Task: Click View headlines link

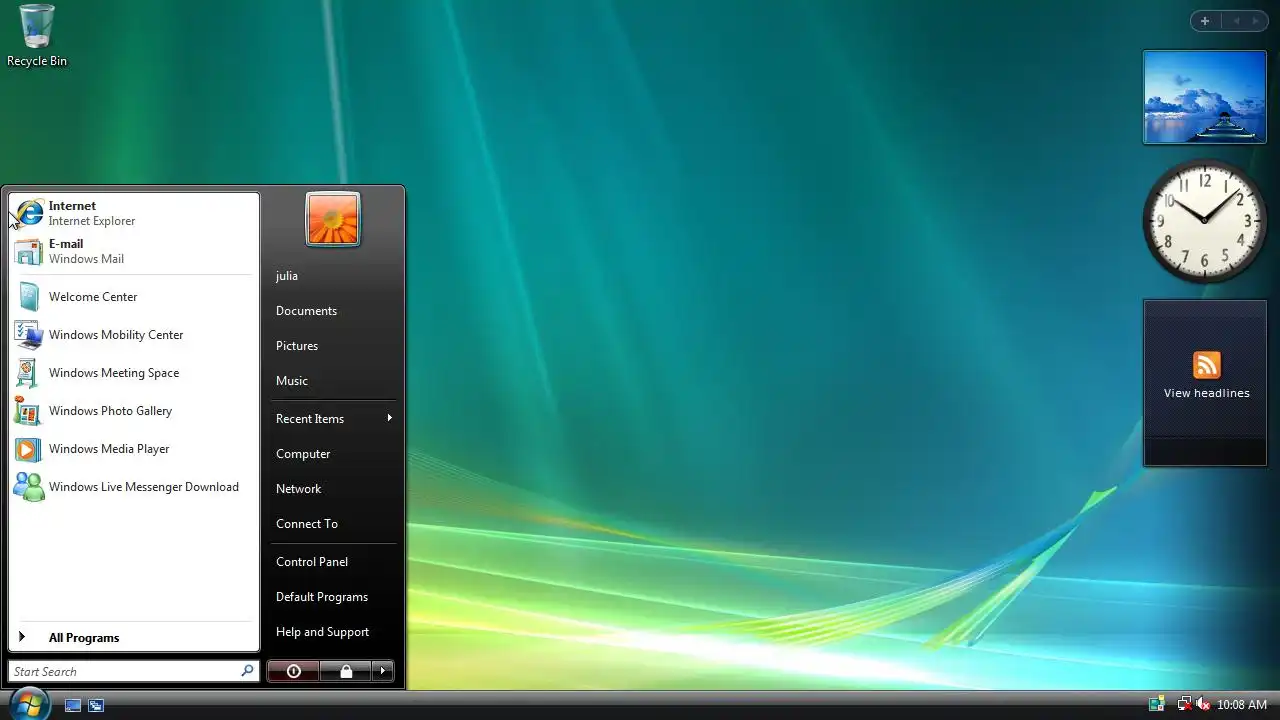Action: click(x=1207, y=393)
